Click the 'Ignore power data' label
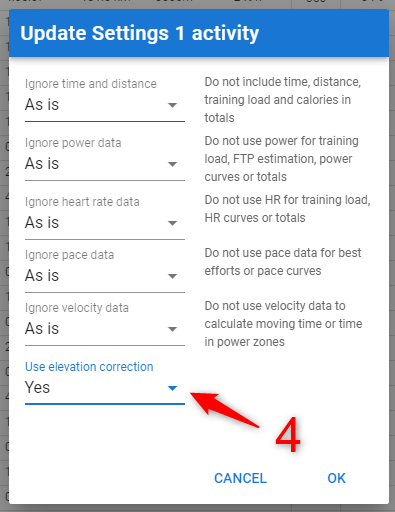Screen dimensions: 395x512 click(73, 143)
